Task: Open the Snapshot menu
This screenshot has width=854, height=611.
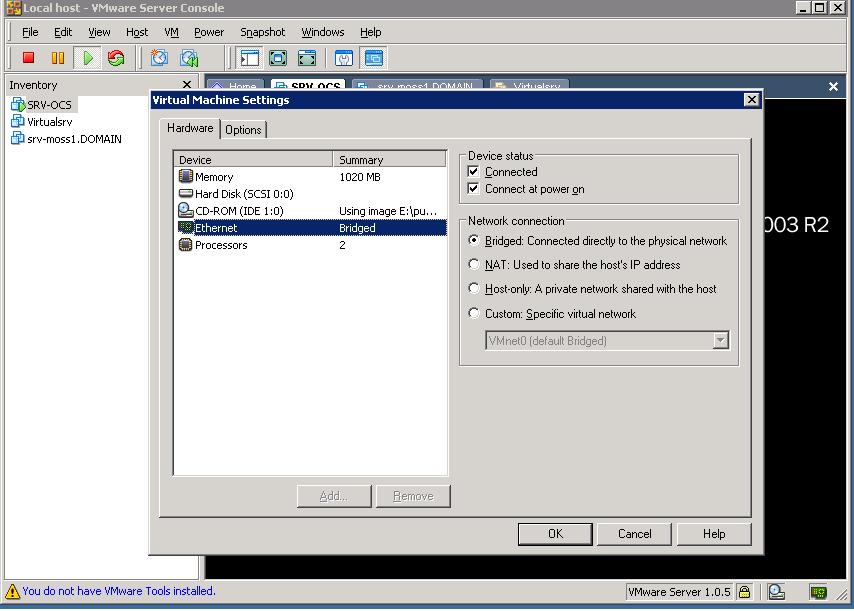Action: [x=263, y=32]
